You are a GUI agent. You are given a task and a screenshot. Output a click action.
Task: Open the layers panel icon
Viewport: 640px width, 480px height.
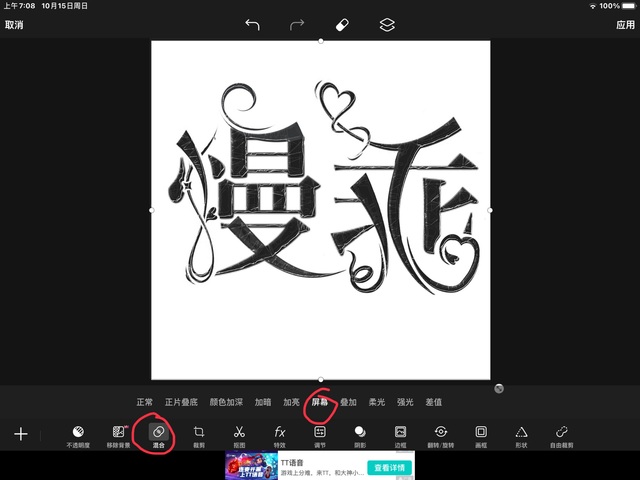click(x=387, y=24)
